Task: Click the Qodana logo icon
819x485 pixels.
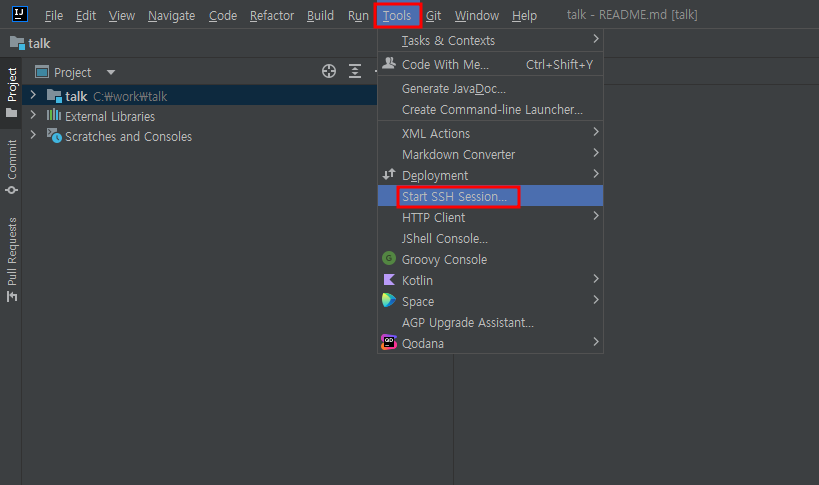Action: point(389,342)
